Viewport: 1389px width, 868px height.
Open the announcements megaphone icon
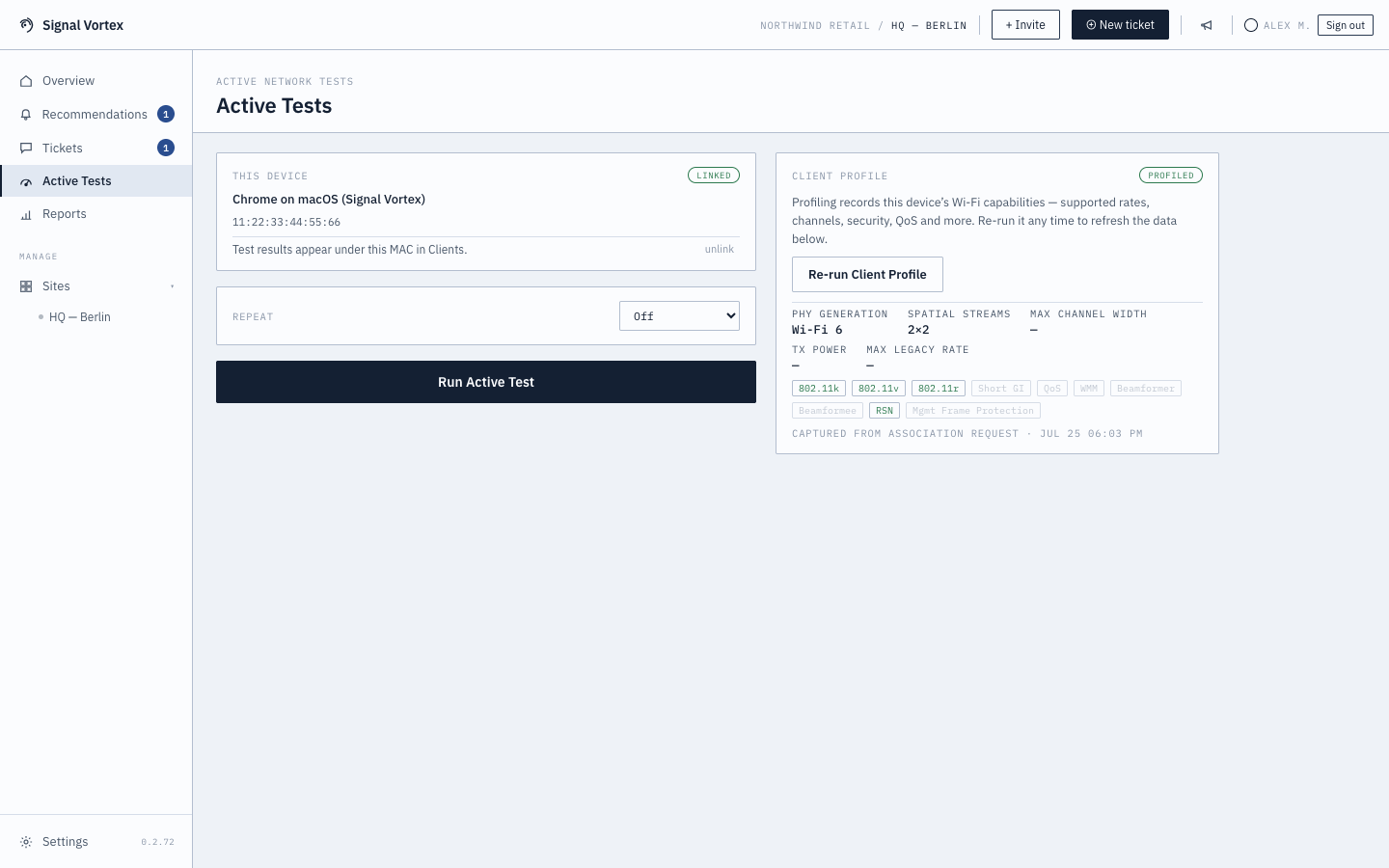click(1206, 25)
